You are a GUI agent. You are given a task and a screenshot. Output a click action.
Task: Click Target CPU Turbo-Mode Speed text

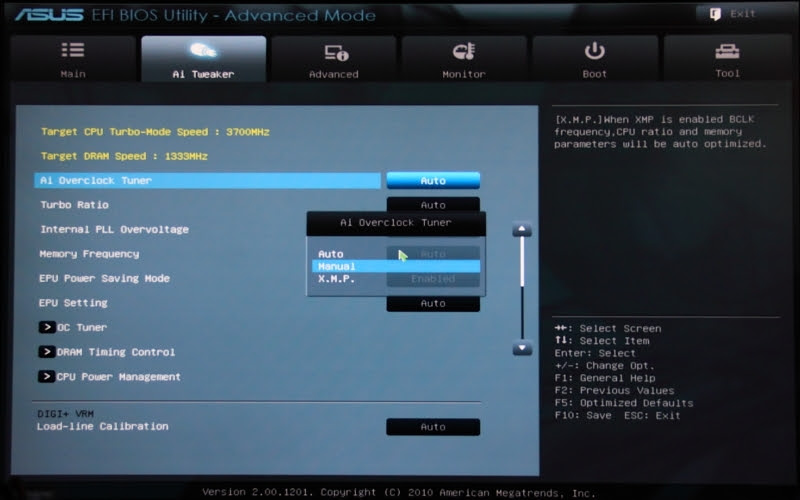(x=155, y=132)
